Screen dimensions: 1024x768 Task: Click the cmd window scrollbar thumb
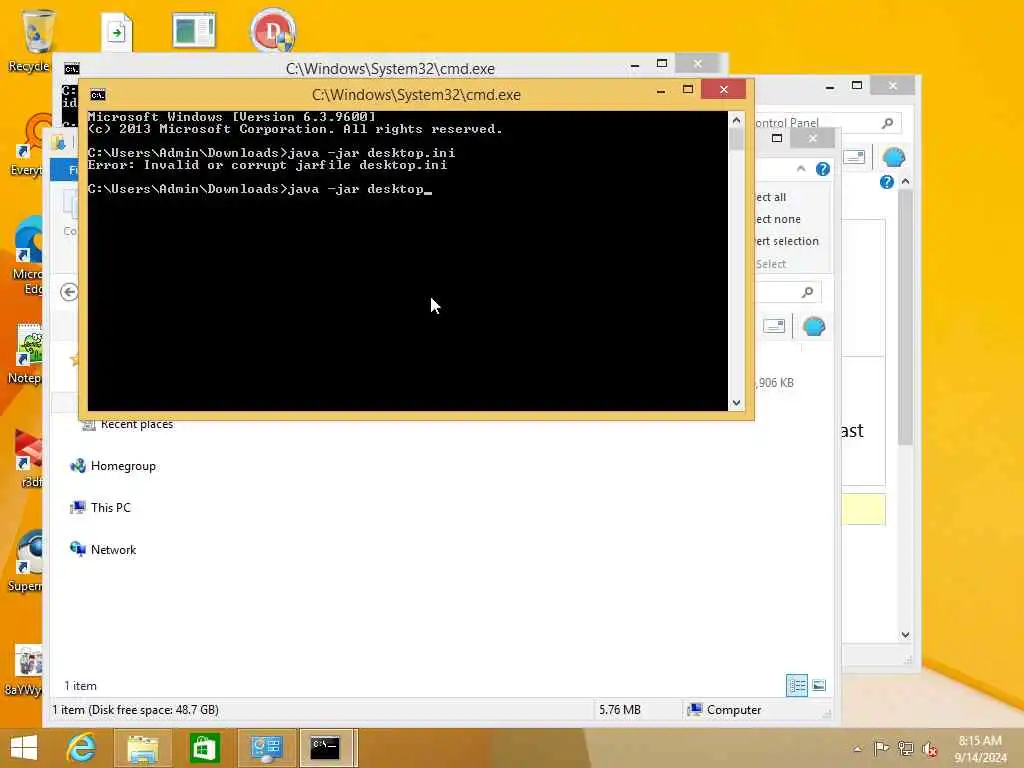pyautogui.click(x=736, y=139)
